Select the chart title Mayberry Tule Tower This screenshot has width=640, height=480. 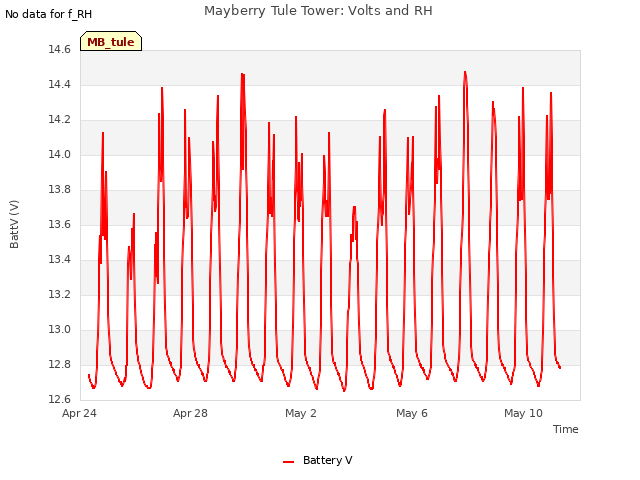[318, 10]
